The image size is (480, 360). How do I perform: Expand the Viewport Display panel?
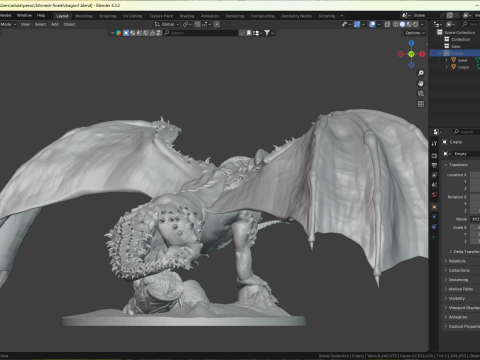coord(461,308)
